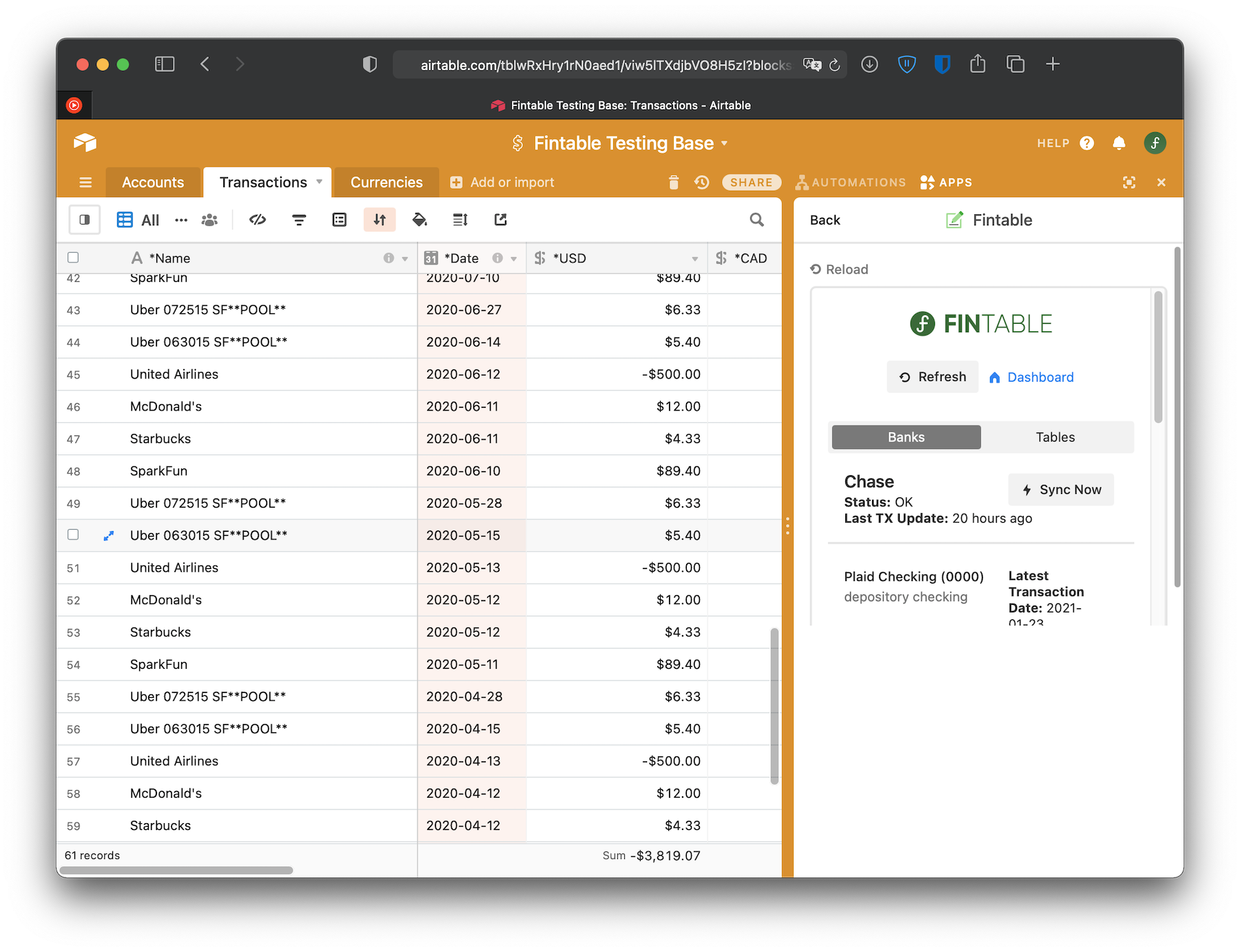Screen dimensions: 1240x952
Task: Open the group records icon
Action: tap(340, 220)
